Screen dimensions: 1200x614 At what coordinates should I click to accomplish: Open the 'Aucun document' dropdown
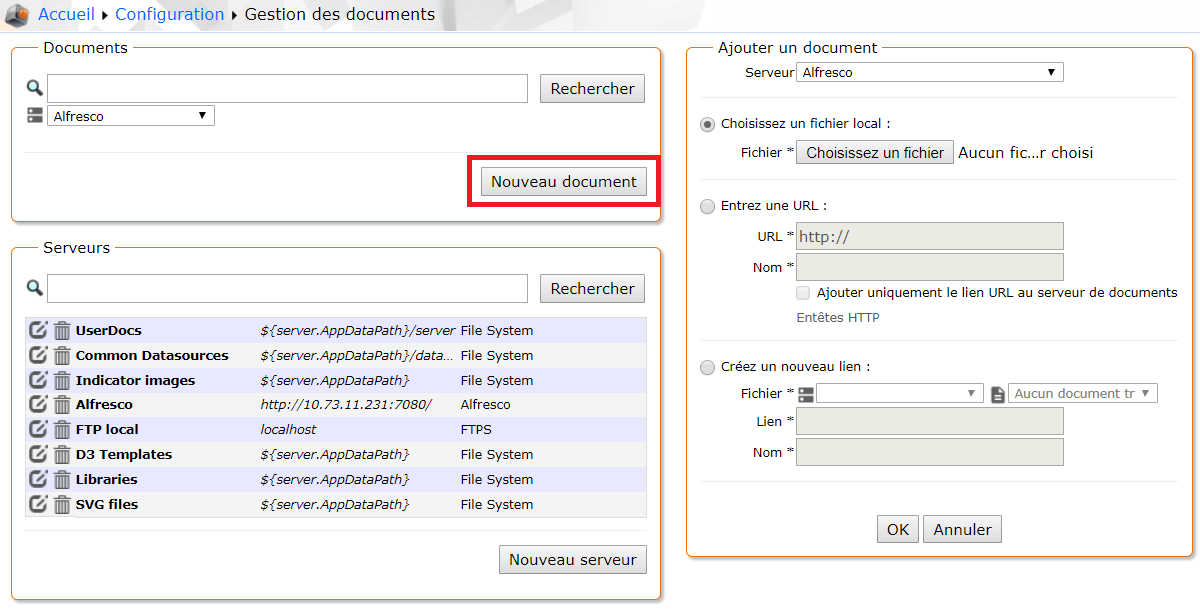click(1082, 394)
